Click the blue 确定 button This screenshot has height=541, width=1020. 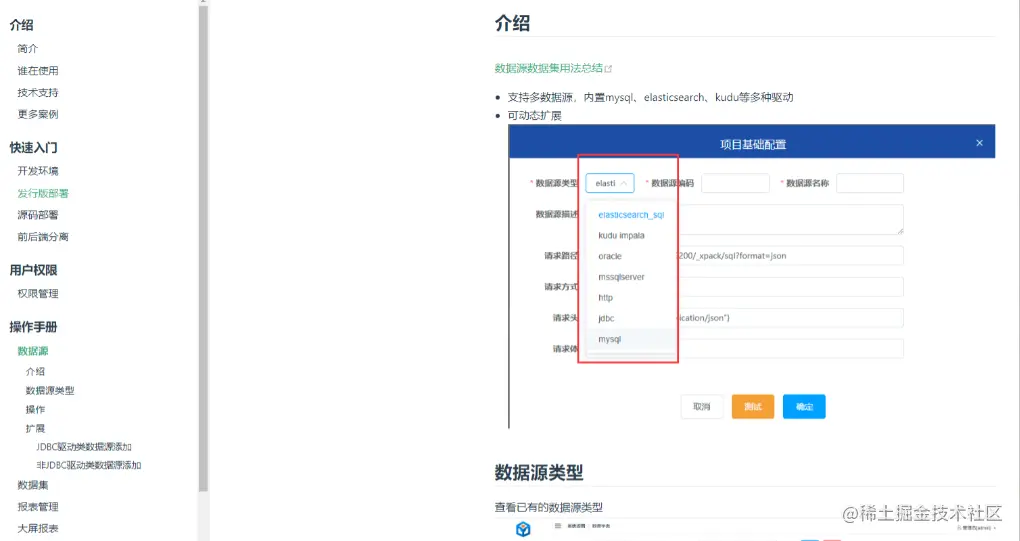[804, 406]
